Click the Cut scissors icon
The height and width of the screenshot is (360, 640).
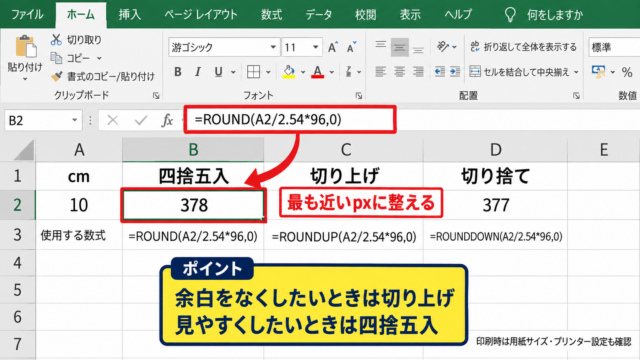(x=56, y=40)
